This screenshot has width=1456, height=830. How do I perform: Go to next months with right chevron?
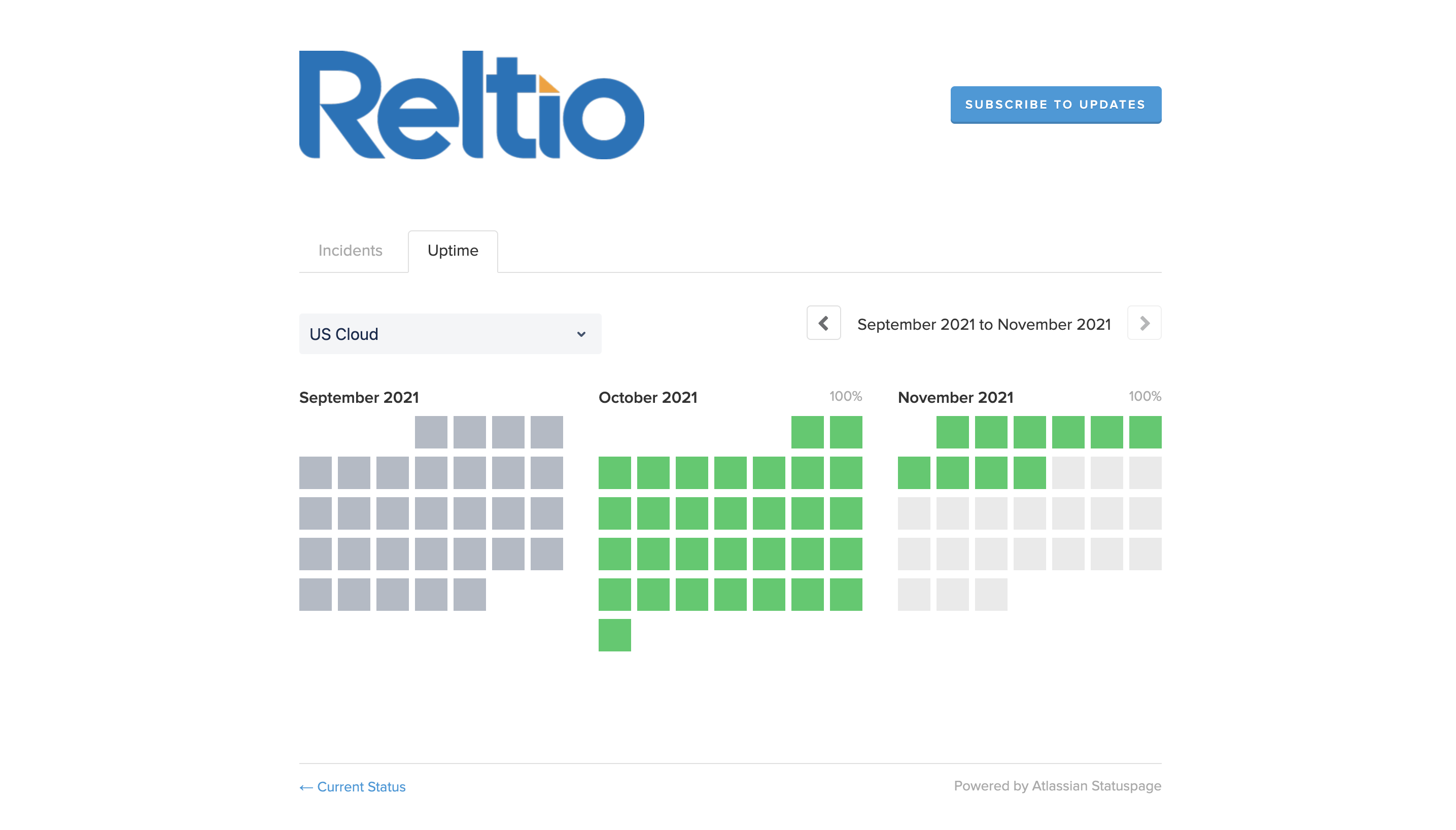tap(1145, 323)
